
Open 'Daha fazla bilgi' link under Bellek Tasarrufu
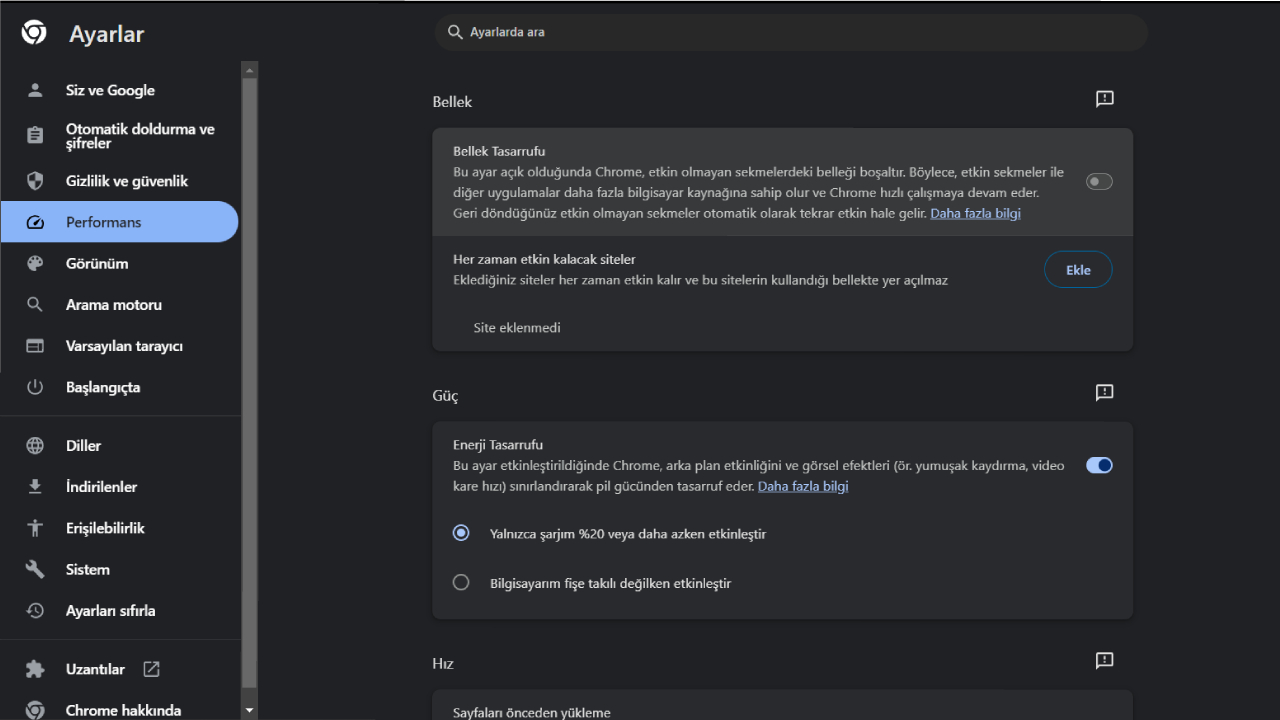click(x=976, y=213)
